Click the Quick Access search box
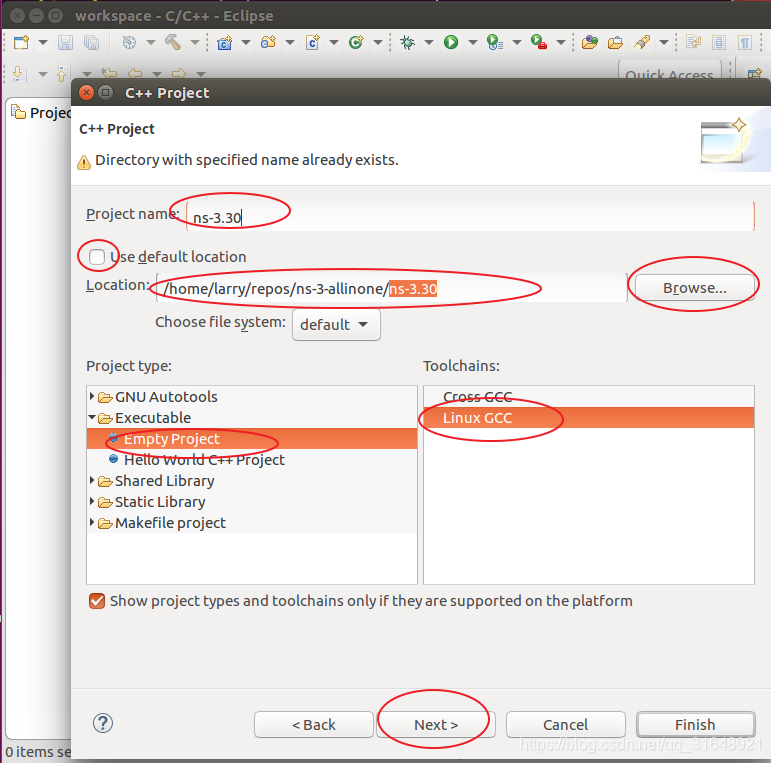Image resolution: width=771 pixels, height=763 pixels. (x=669, y=72)
